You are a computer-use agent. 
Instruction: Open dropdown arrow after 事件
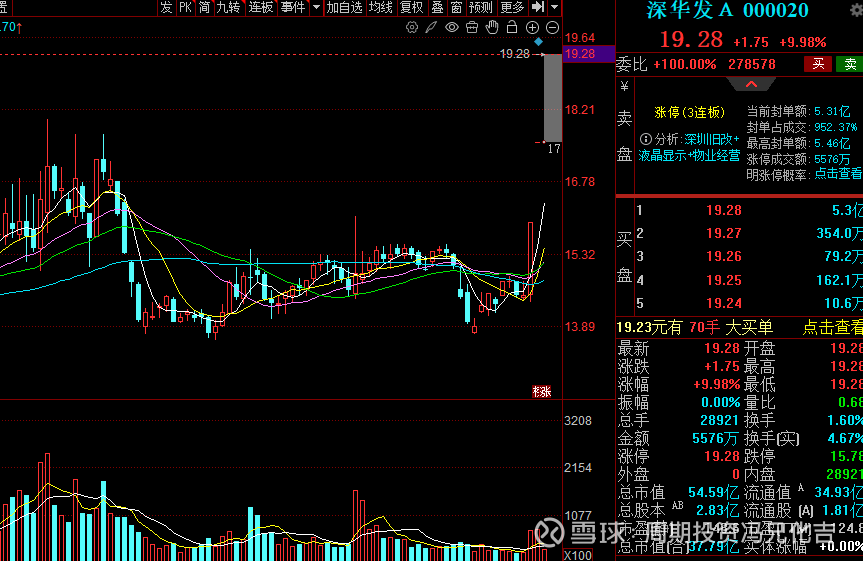click(316, 7)
